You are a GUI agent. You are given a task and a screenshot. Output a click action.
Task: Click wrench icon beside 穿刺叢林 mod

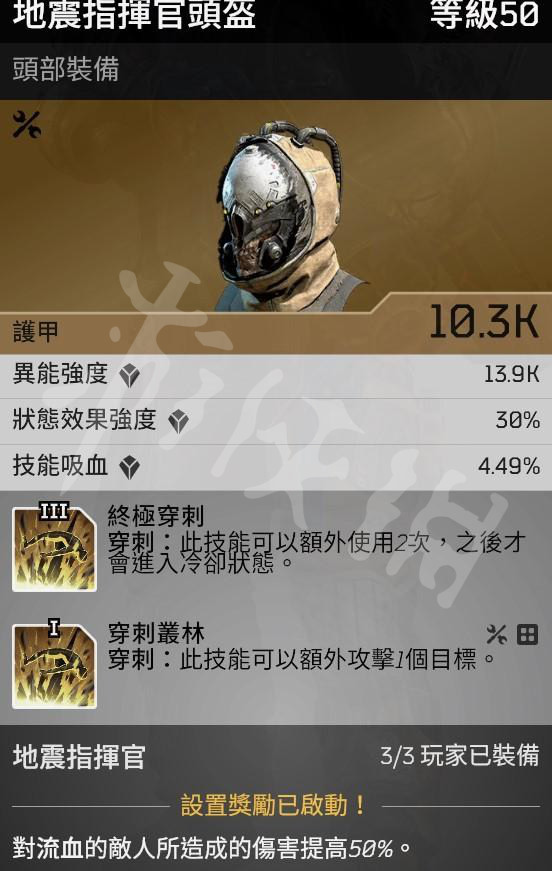496,634
